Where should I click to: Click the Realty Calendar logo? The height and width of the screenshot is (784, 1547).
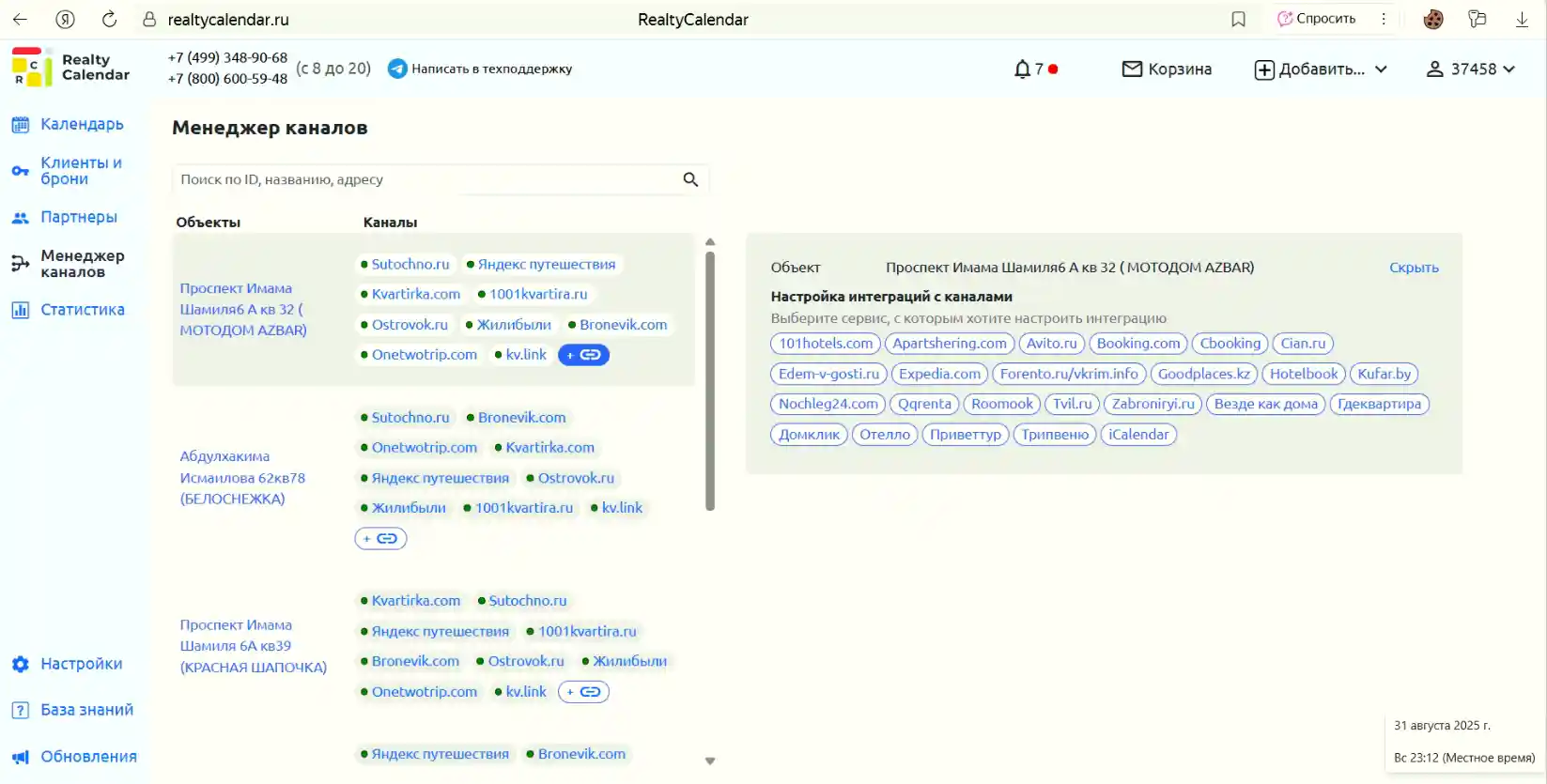[x=70, y=68]
